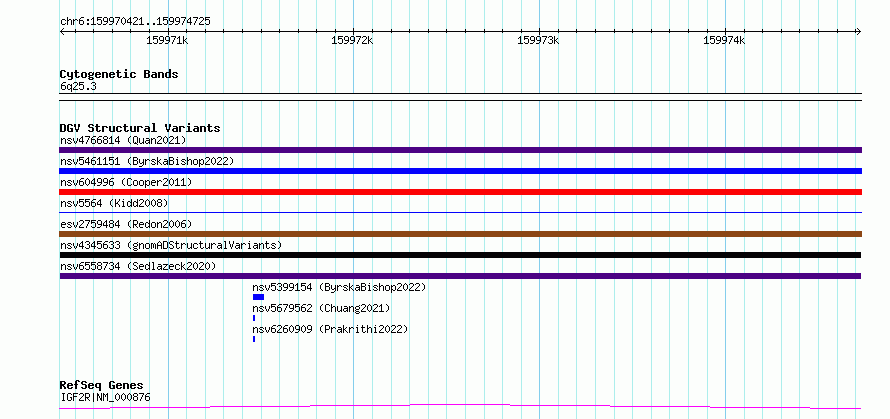Click the tiny blue nsv5679562 variant marker

pos(254,318)
